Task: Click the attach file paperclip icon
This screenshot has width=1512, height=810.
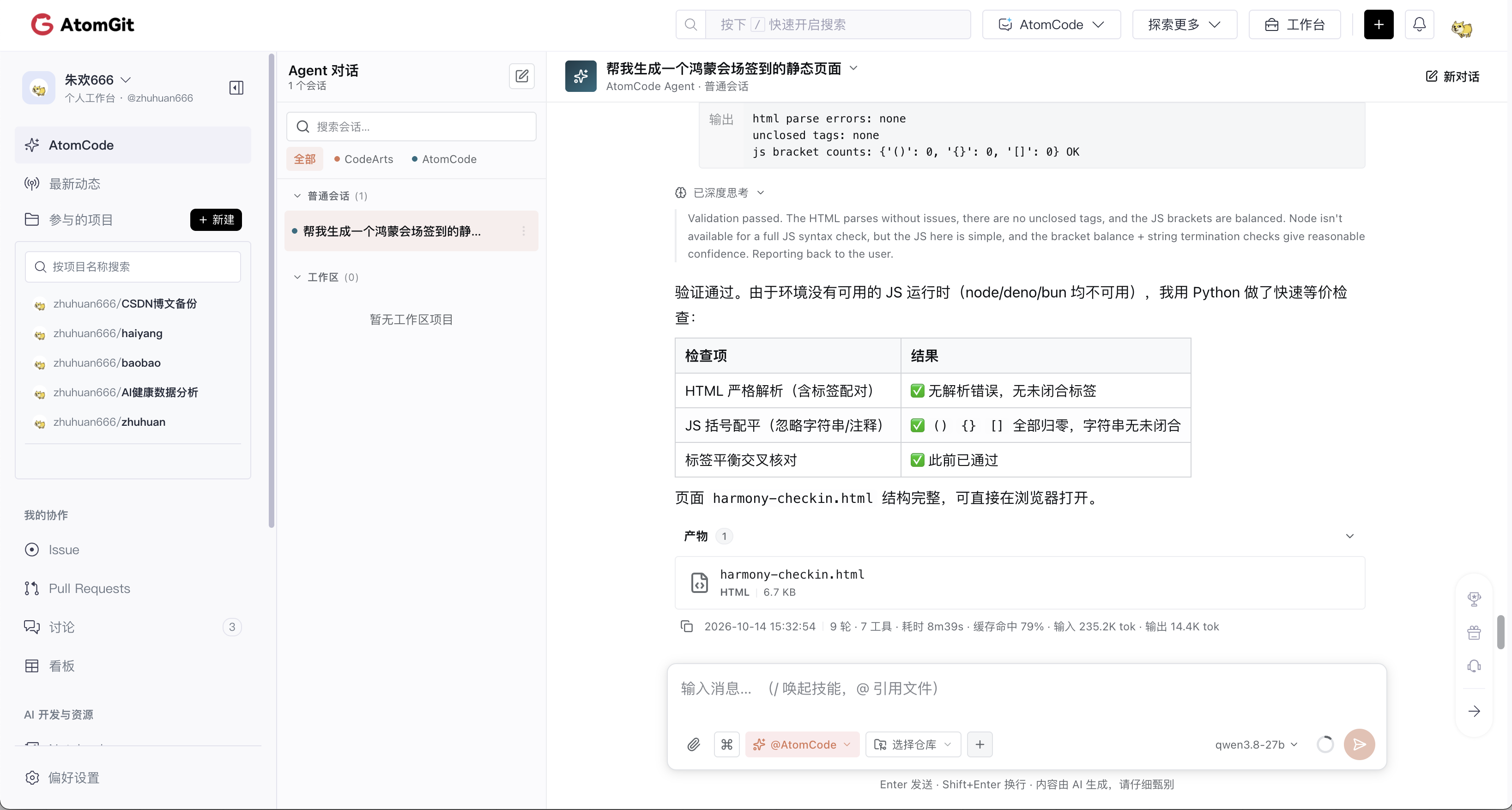Action: click(x=693, y=744)
